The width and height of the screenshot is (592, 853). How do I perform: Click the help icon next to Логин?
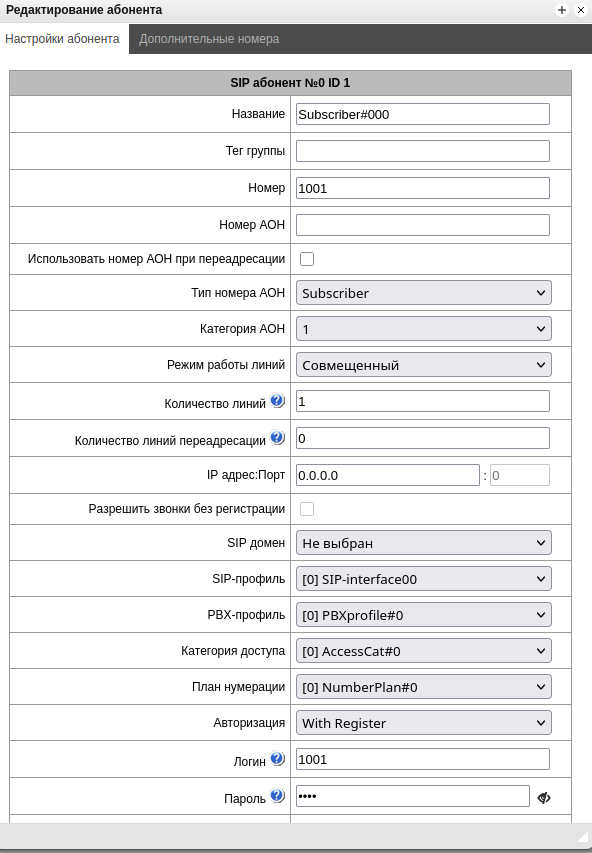[x=277, y=758]
